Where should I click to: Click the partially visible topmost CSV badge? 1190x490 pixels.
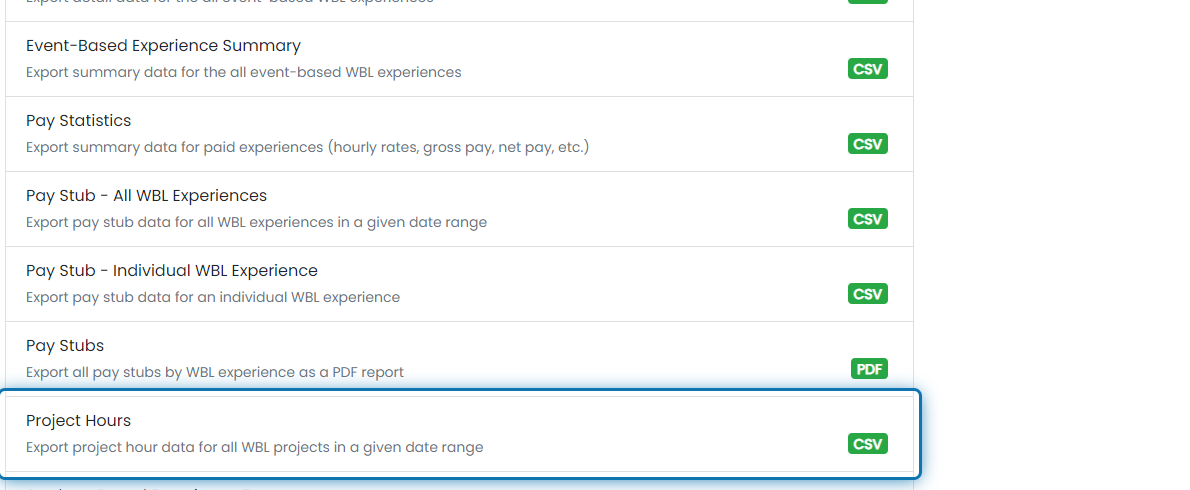pyautogui.click(x=867, y=2)
